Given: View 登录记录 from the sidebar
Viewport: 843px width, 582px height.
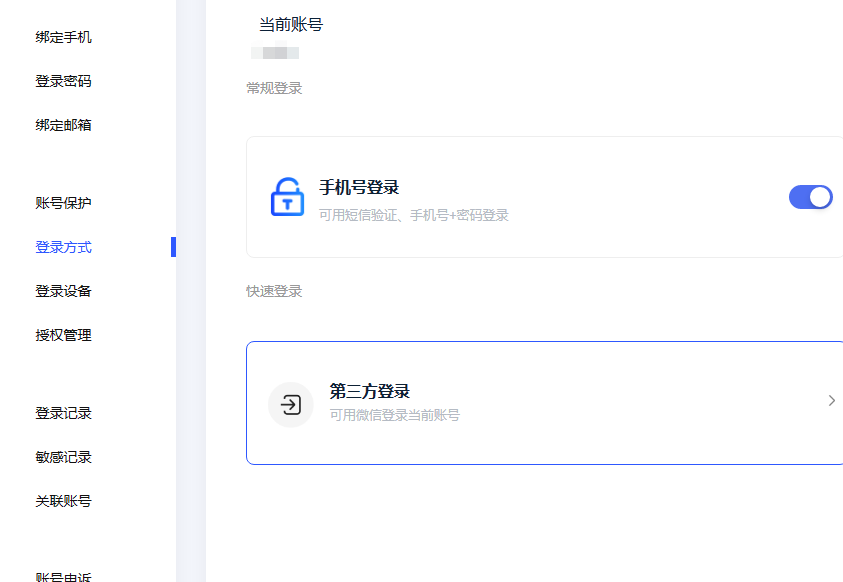Looking at the screenshot, I should (63, 413).
